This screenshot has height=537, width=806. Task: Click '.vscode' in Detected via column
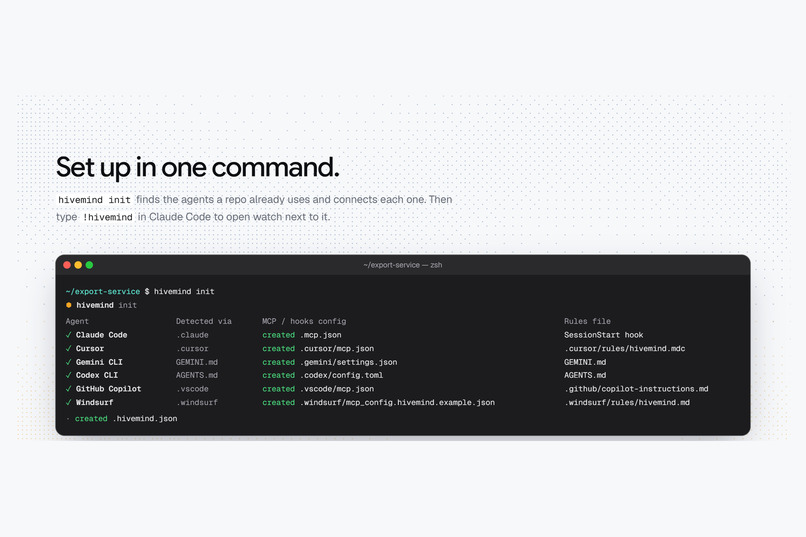click(x=192, y=389)
